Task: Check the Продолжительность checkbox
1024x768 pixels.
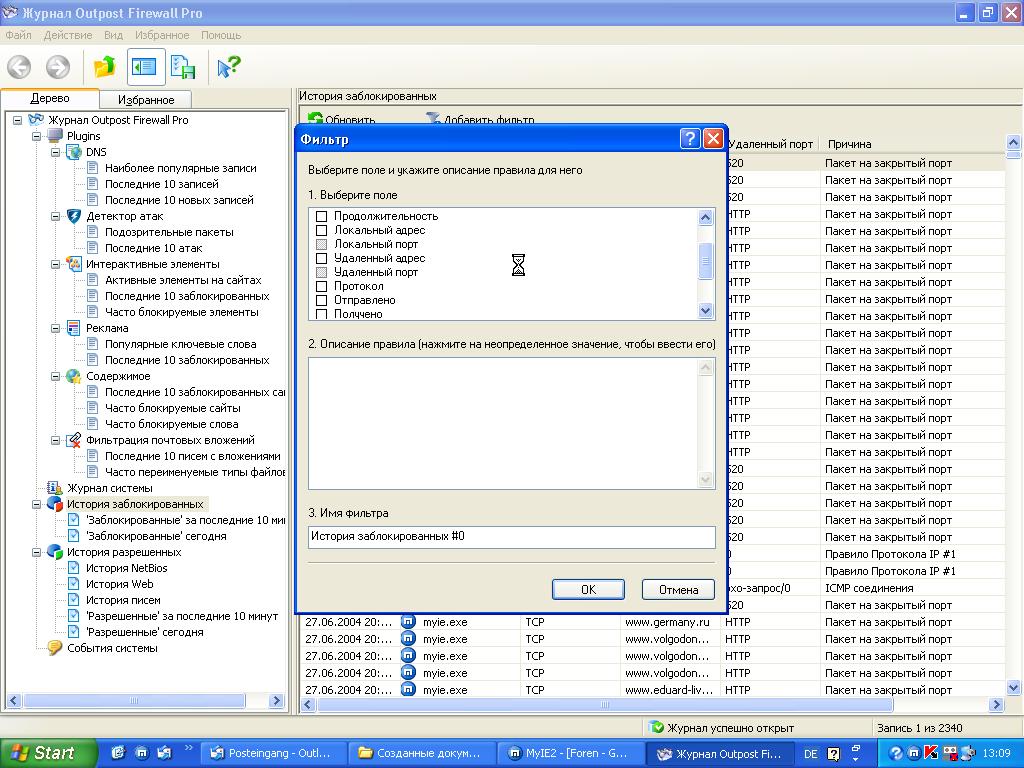Action: click(321, 216)
